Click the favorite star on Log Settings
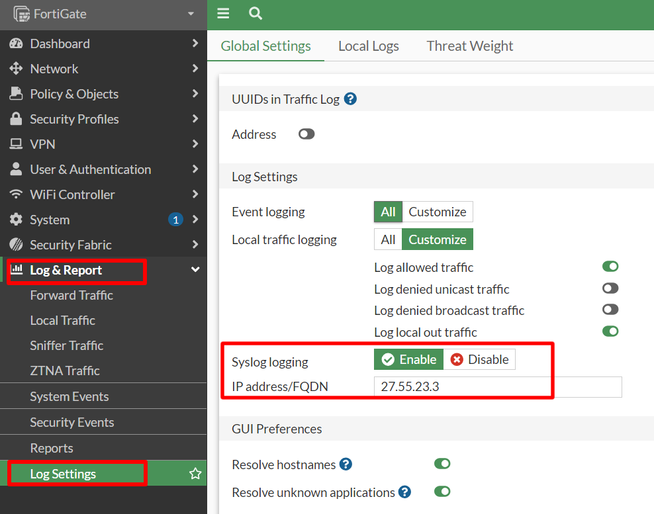This screenshot has width=654, height=514. (195, 474)
